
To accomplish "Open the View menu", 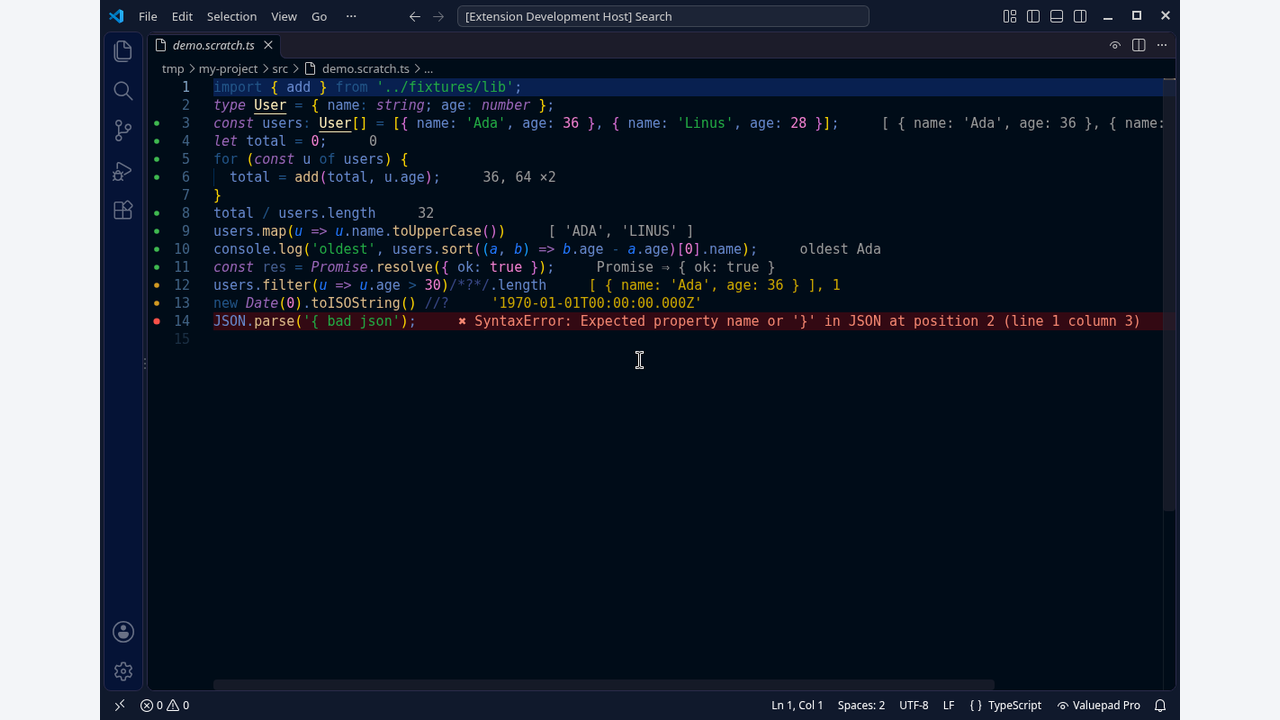I will [284, 16].
